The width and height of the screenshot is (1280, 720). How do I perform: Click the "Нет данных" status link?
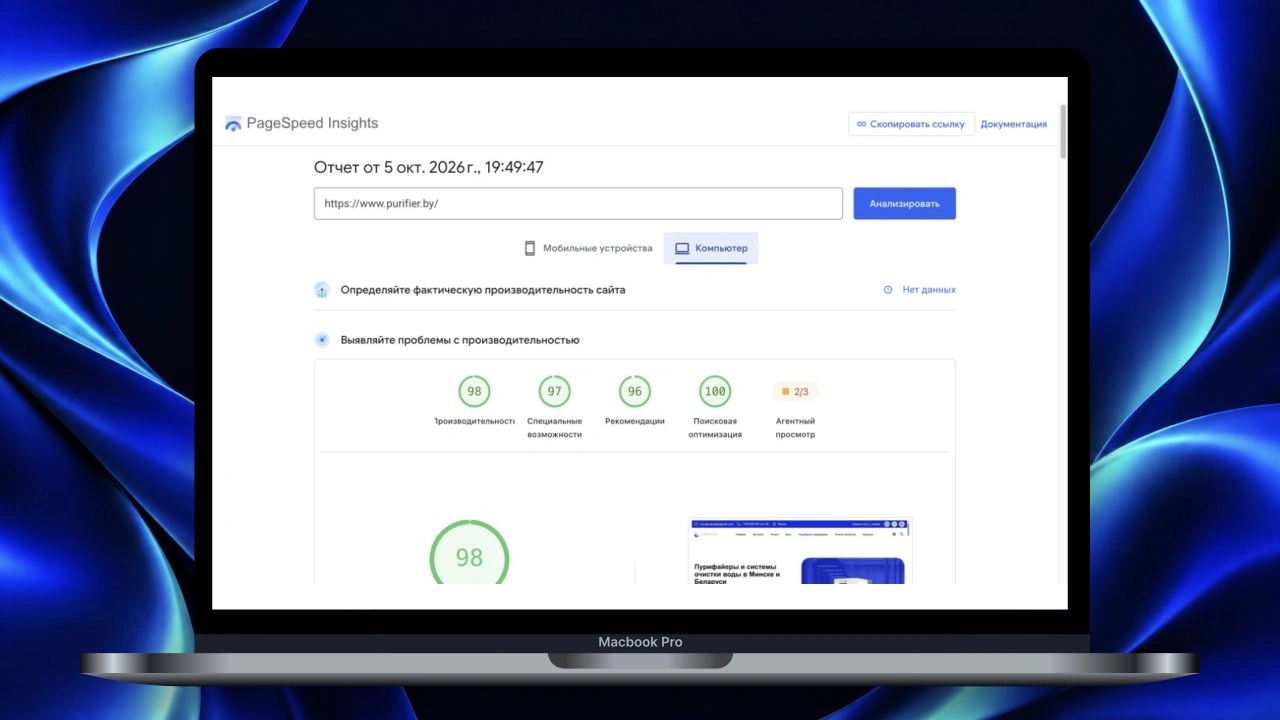[920, 290]
